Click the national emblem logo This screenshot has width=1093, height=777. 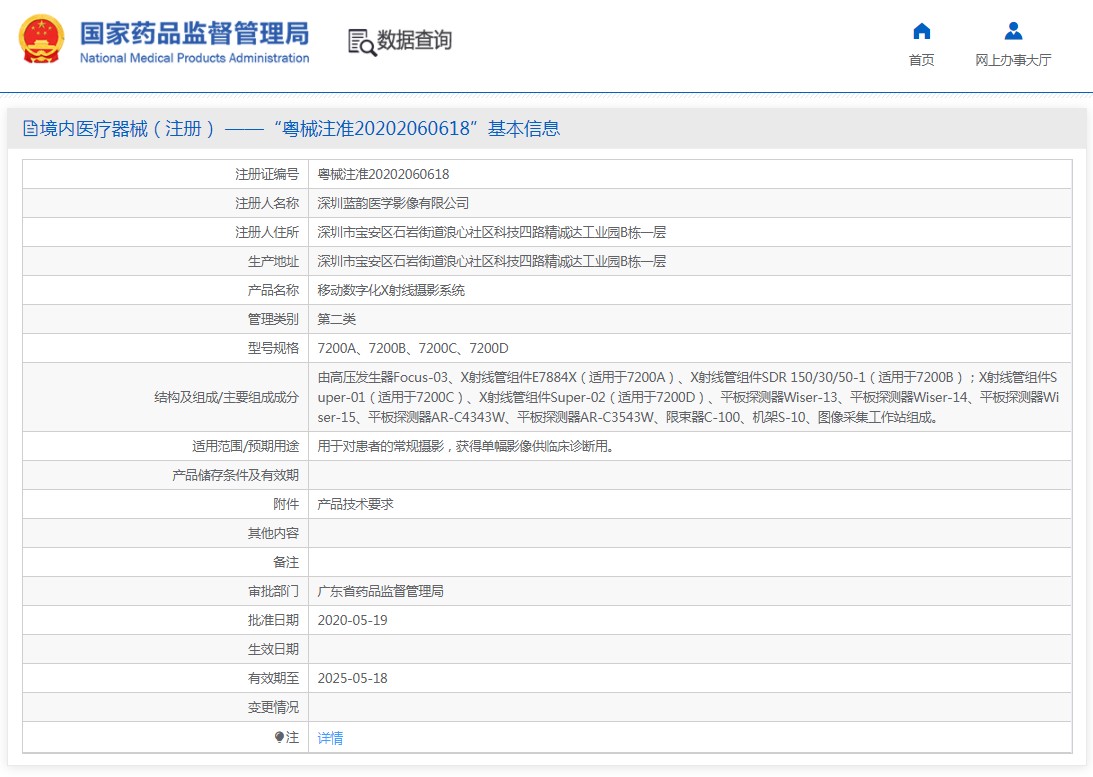point(41,40)
